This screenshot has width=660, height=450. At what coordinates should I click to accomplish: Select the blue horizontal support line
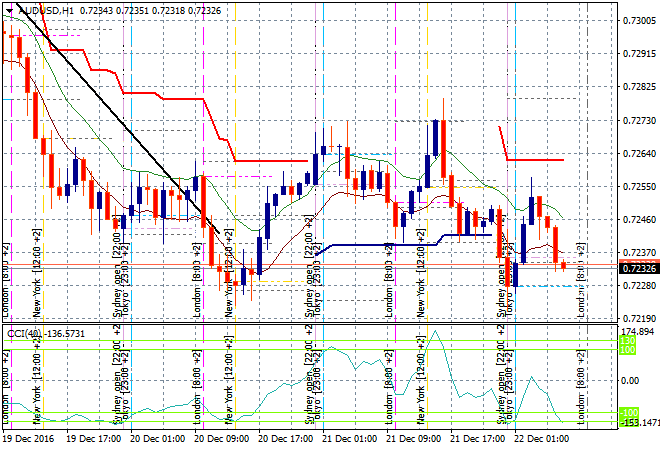pos(370,245)
